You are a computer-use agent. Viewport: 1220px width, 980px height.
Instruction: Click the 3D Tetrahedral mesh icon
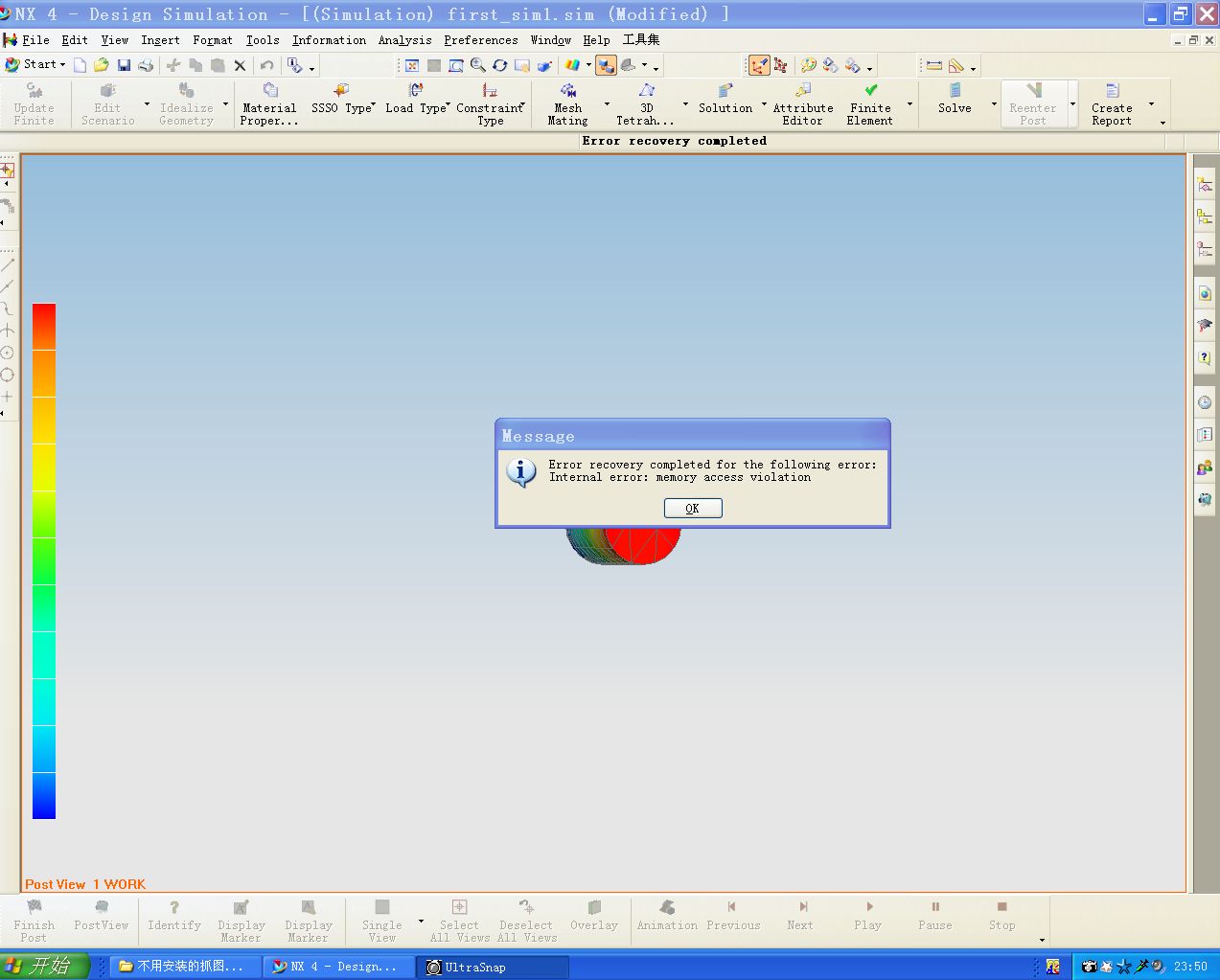pyautogui.click(x=646, y=103)
